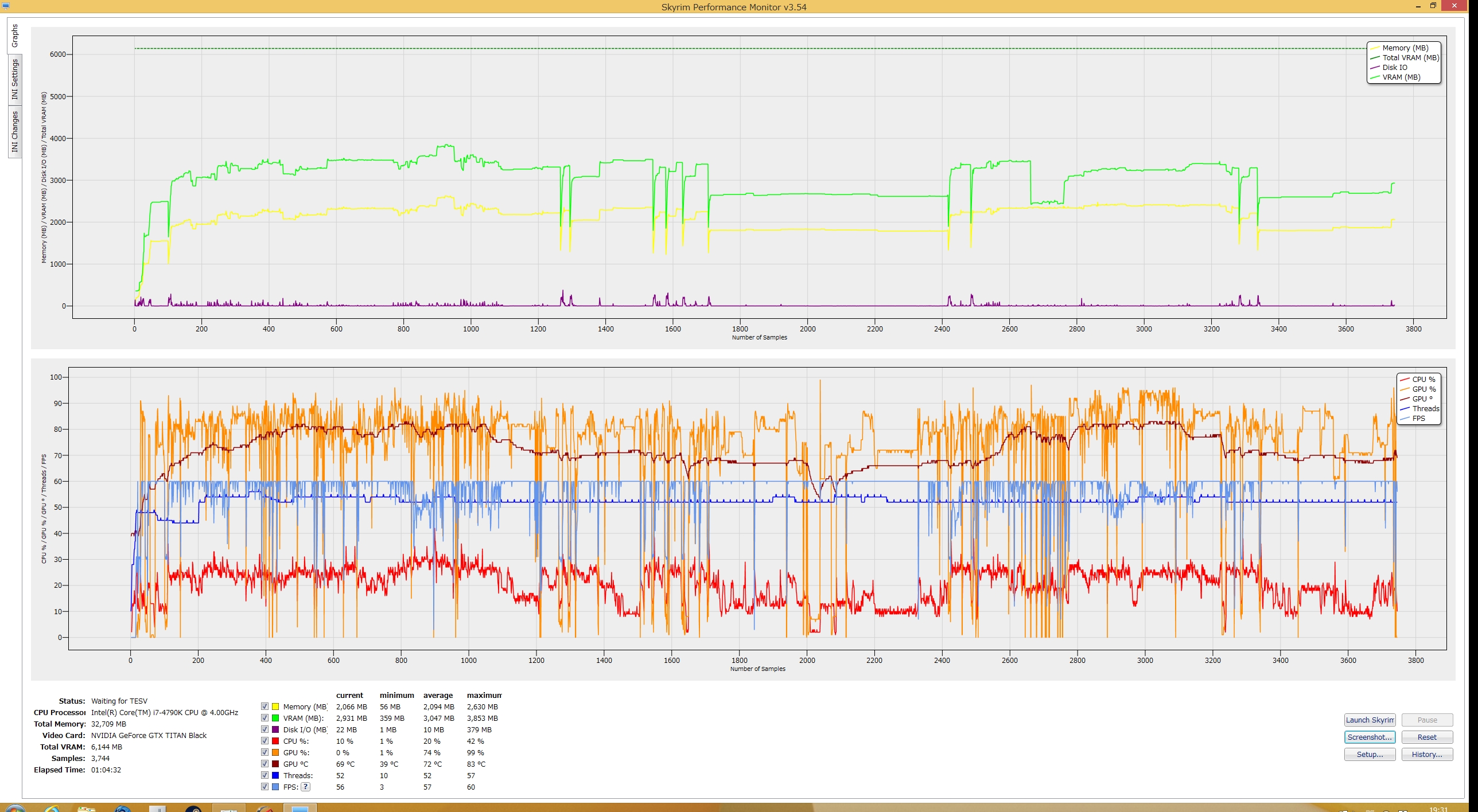Click the current VRAM value 2,931 MB
The image size is (1478, 812).
click(352, 718)
